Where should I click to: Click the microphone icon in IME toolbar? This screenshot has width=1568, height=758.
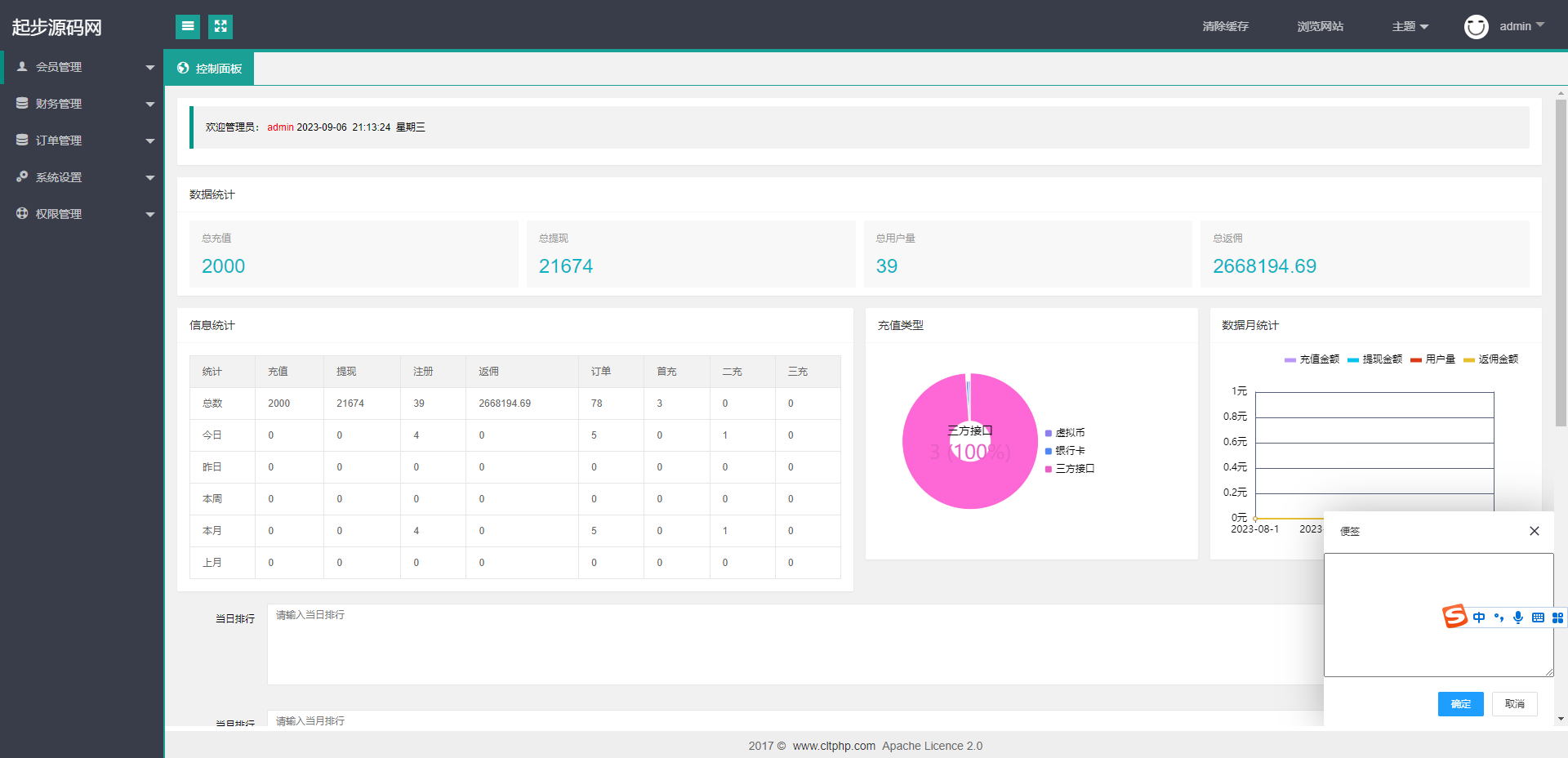click(x=1517, y=618)
